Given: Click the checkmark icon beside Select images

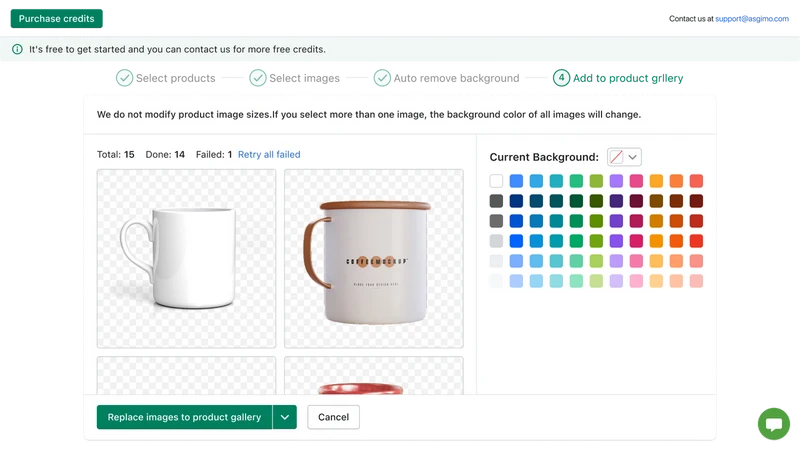Looking at the screenshot, I should 258,78.
